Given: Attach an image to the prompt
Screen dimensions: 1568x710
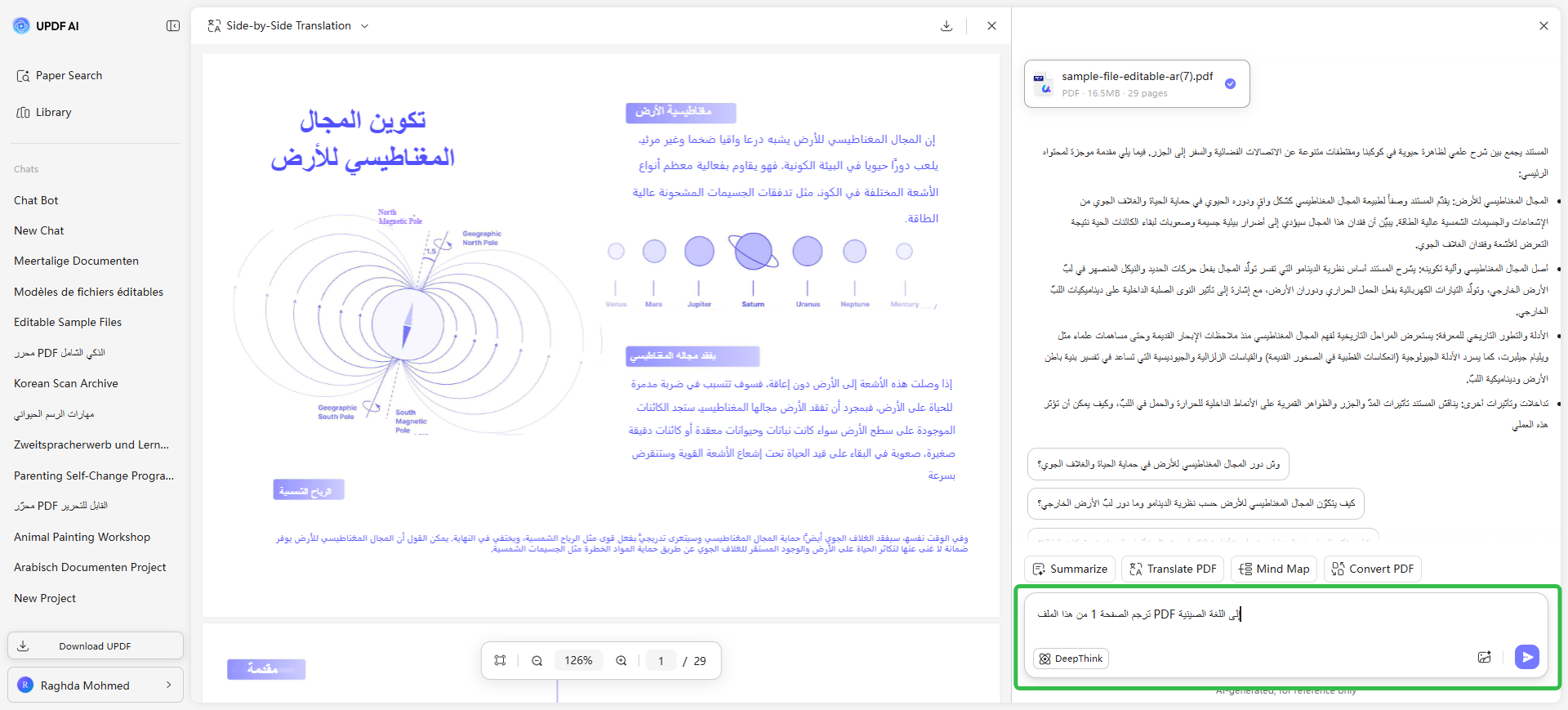Looking at the screenshot, I should (x=1485, y=657).
